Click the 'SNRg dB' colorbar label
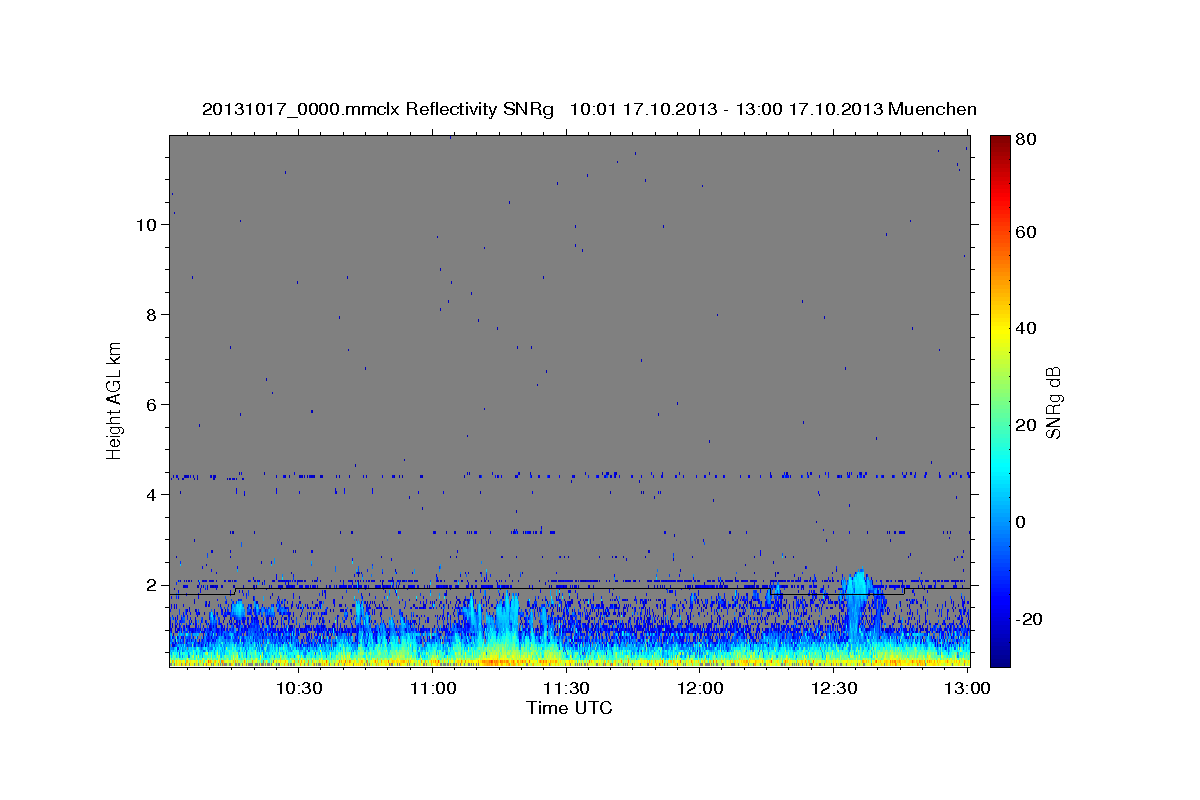This screenshot has width=1200, height=800. point(1053,402)
